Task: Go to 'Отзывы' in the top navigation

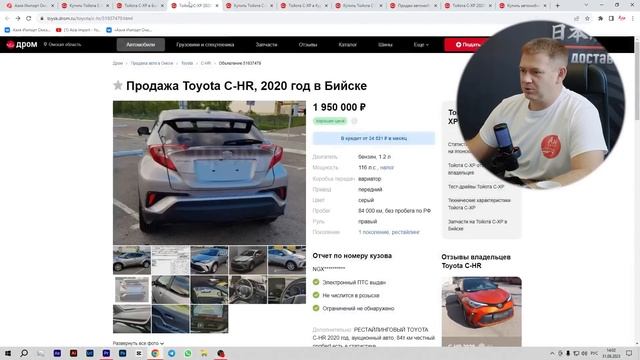Action: (308, 44)
